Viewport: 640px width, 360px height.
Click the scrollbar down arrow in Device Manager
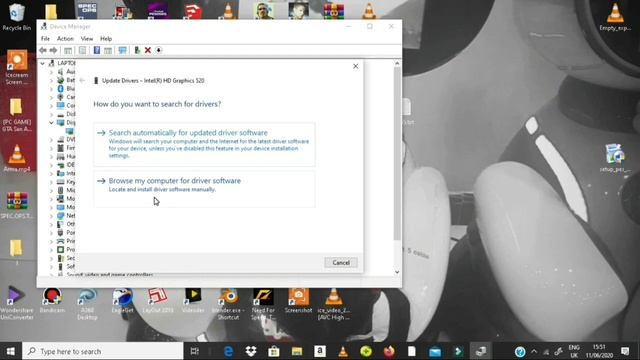397,272
